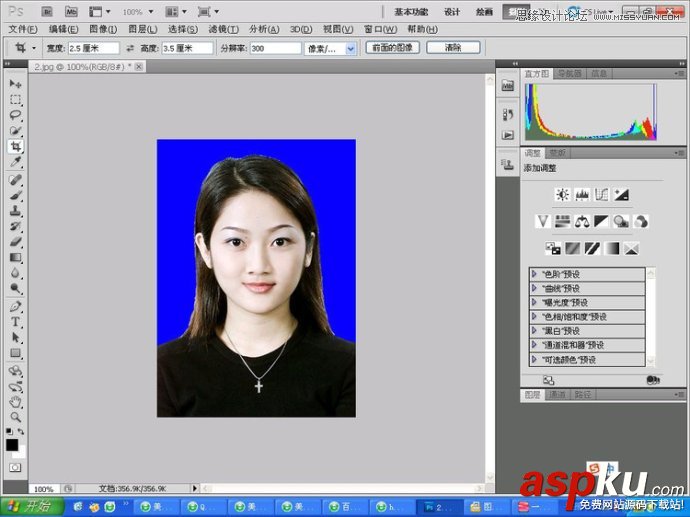Image resolution: width=690 pixels, height=517 pixels.
Task: Expand the "色阶" presets list
Action: coord(535,274)
